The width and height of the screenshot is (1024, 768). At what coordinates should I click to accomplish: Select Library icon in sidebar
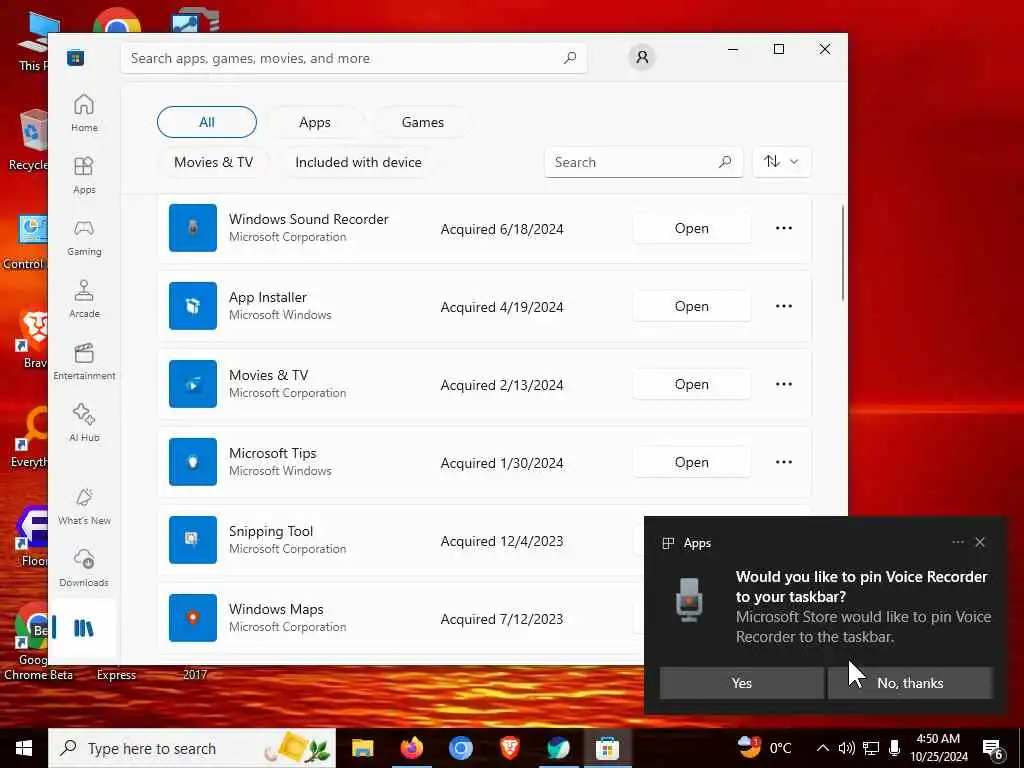pyautogui.click(x=84, y=628)
